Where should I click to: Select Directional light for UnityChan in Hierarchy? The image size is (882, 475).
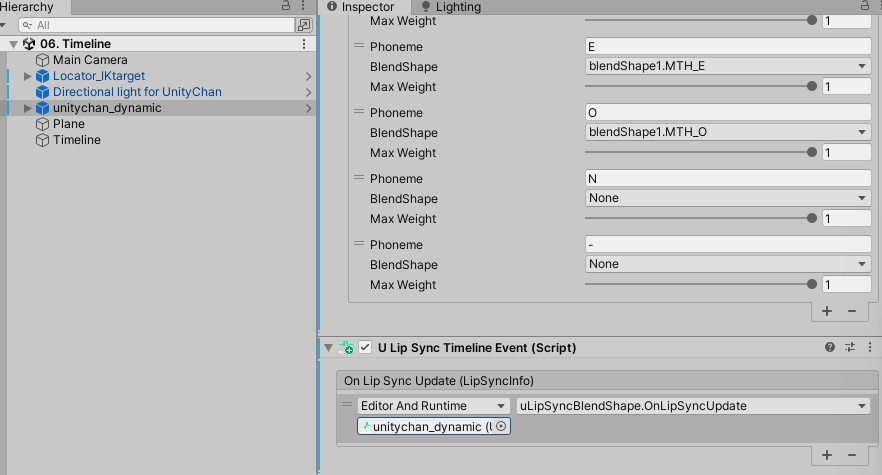[137, 92]
